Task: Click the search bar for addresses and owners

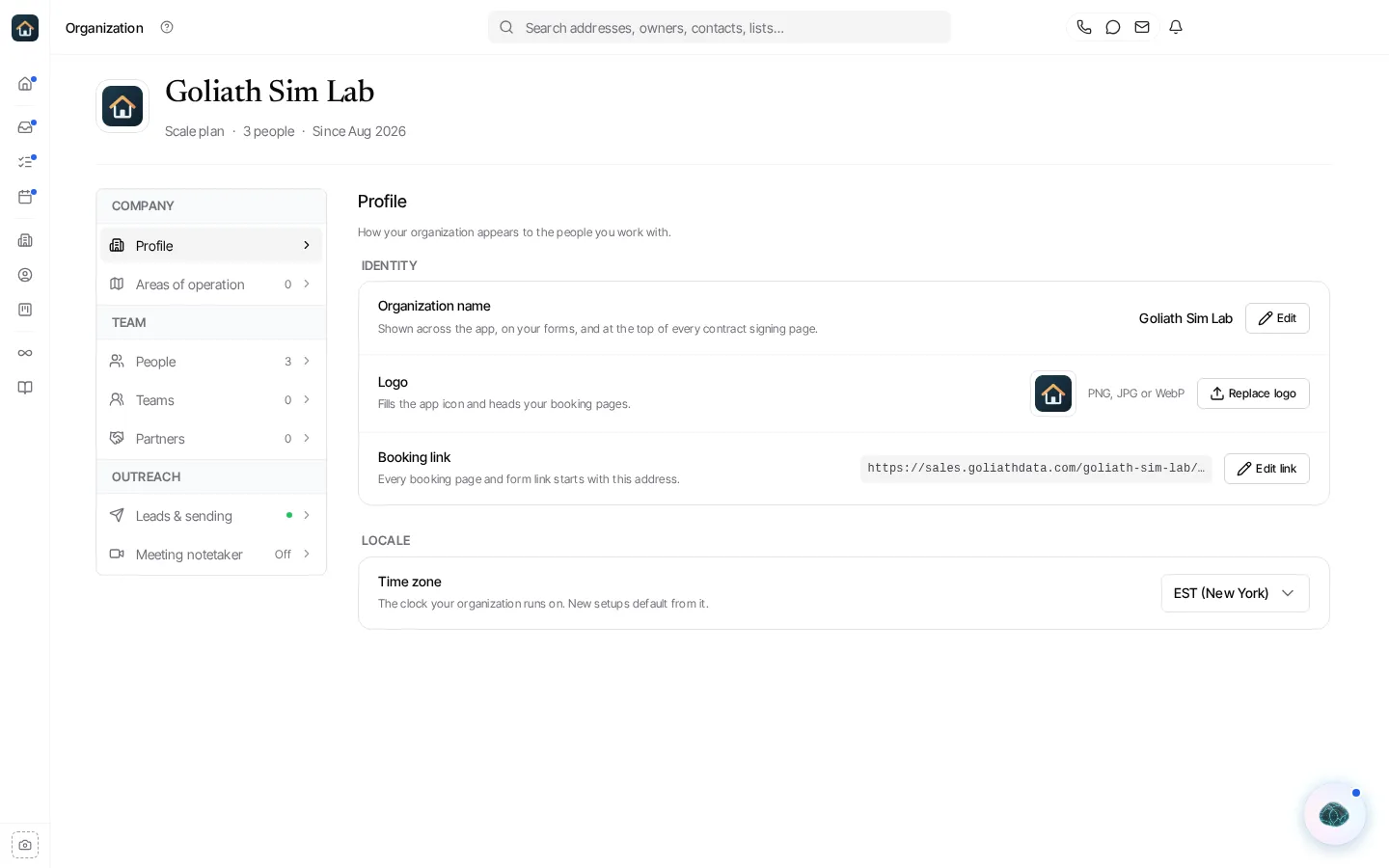Action: pyautogui.click(x=720, y=27)
